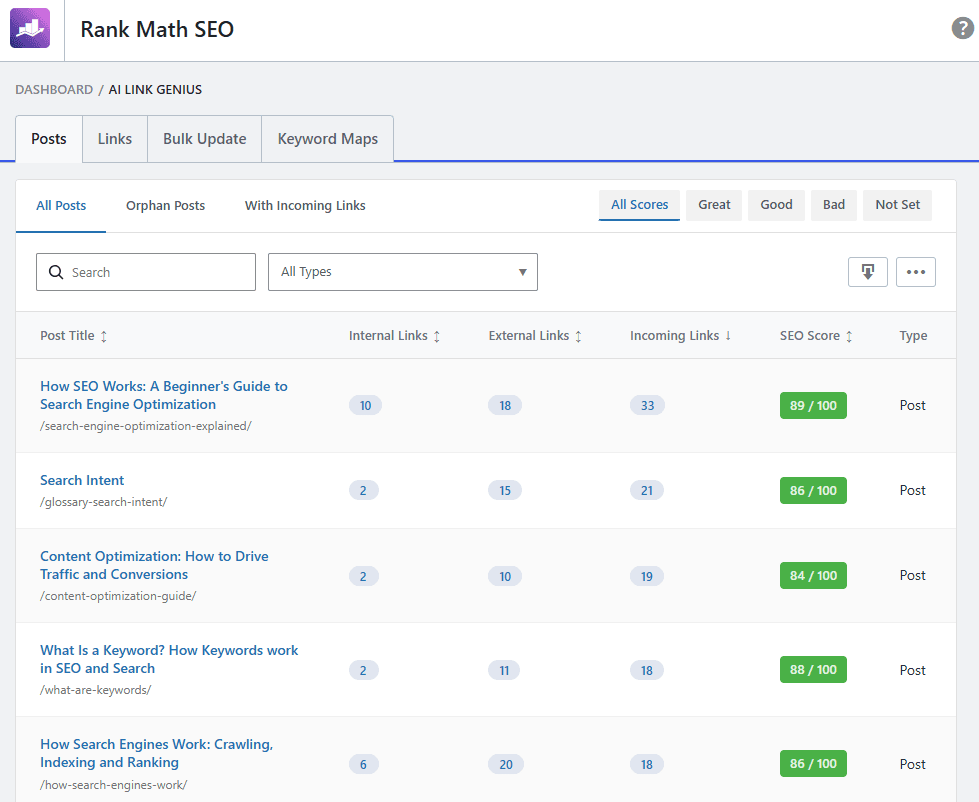Image resolution: width=979 pixels, height=802 pixels.
Task: Click external links count 18 for How SEO Works
Action: (504, 406)
